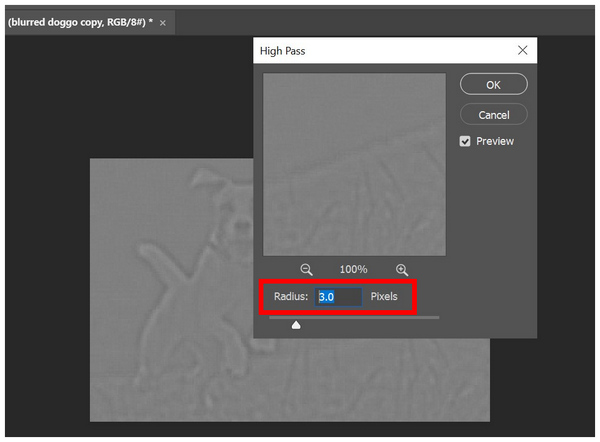Click the Radius label
The image size is (600, 442).
(x=291, y=297)
